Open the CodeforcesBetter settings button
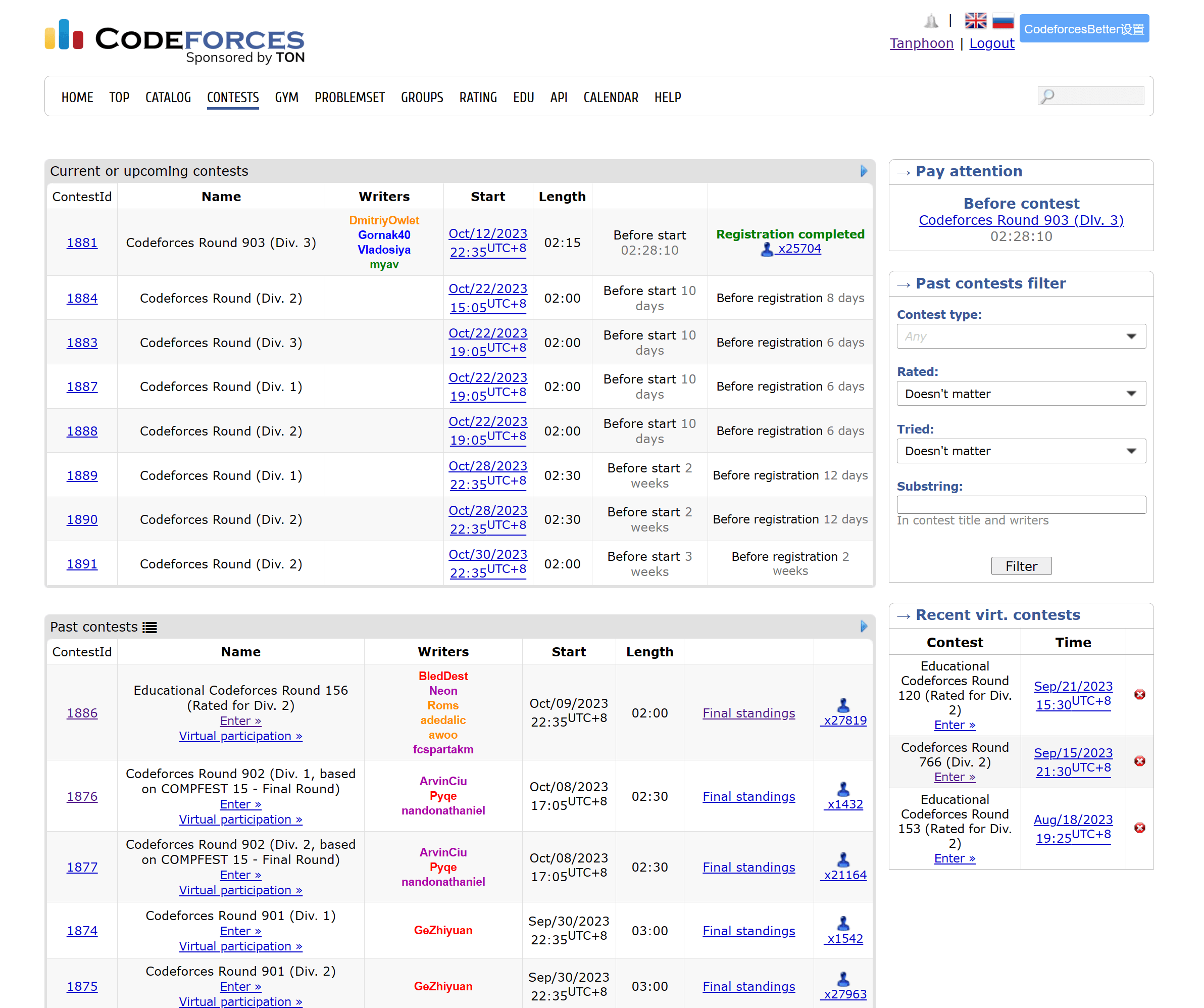This screenshot has width=1204, height=1008. [1084, 29]
